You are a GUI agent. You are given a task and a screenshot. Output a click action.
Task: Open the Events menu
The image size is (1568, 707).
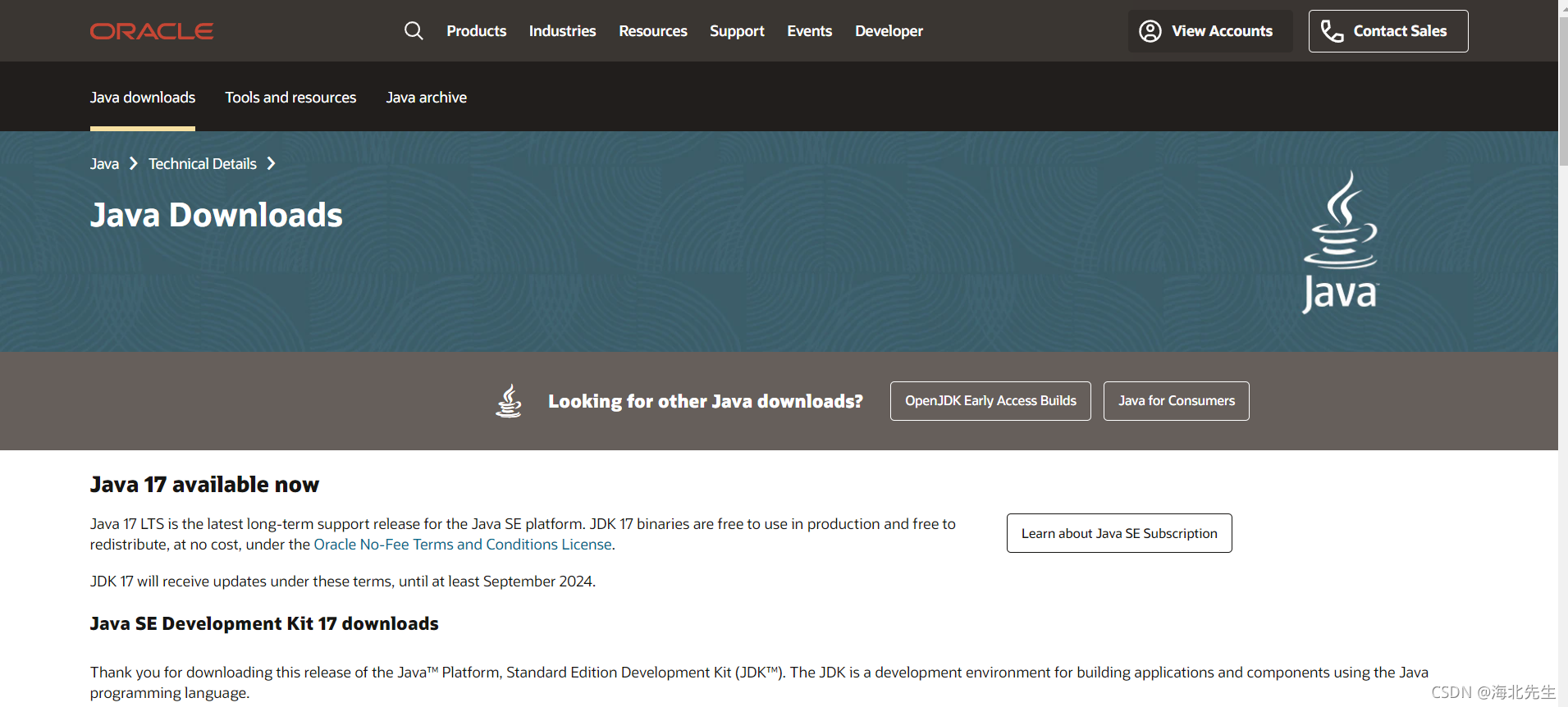[810, 31]
